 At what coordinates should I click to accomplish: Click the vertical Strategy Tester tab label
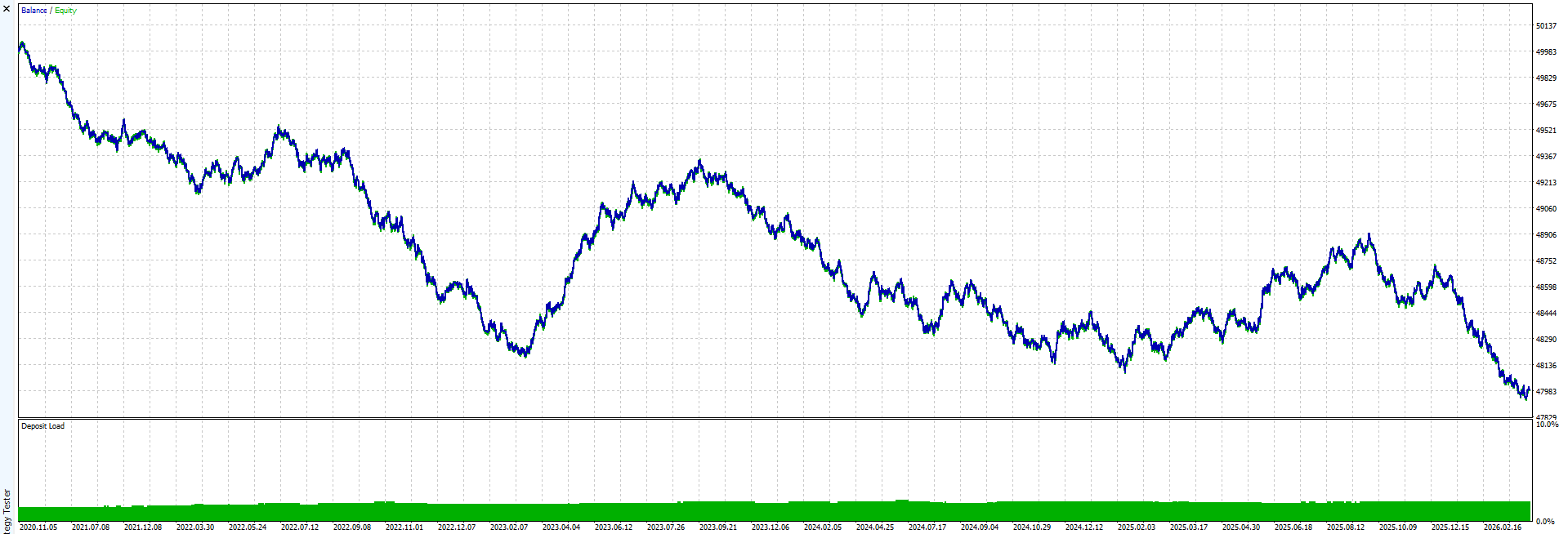click(x=7, y=511)
